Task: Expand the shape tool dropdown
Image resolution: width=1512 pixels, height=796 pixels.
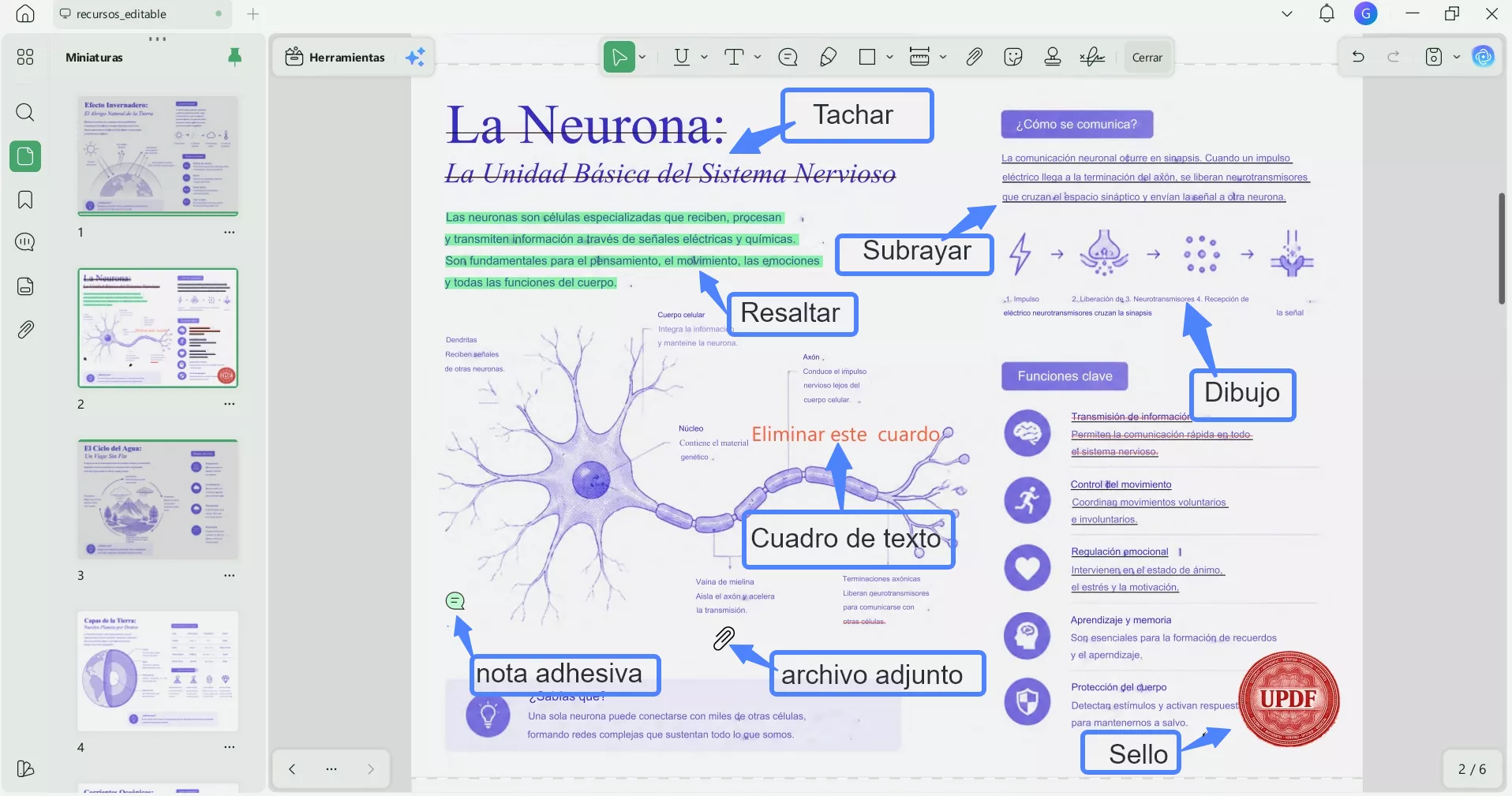Action: (x=889, y=57)
